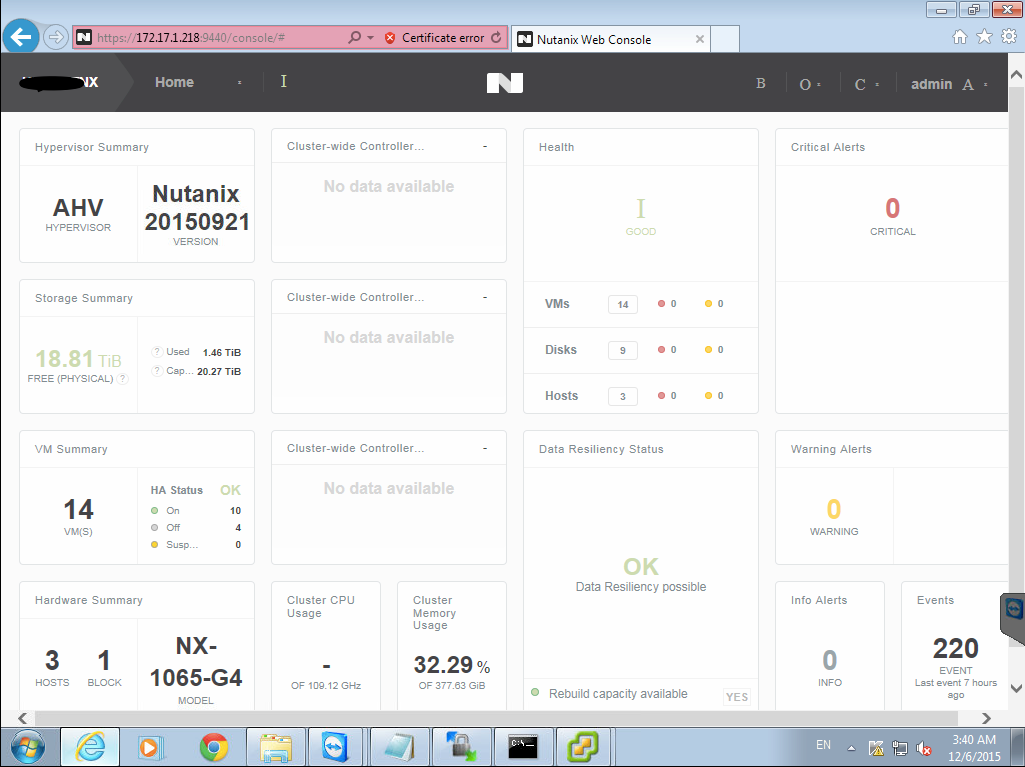Click the 32.29% memory usage value
This screenshot has width=1025, height=767.
452,665
